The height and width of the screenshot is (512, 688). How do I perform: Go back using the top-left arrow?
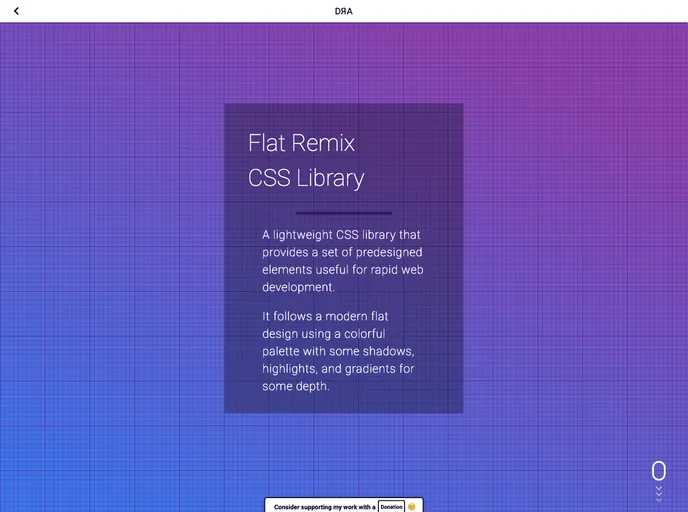click(16, 11)
